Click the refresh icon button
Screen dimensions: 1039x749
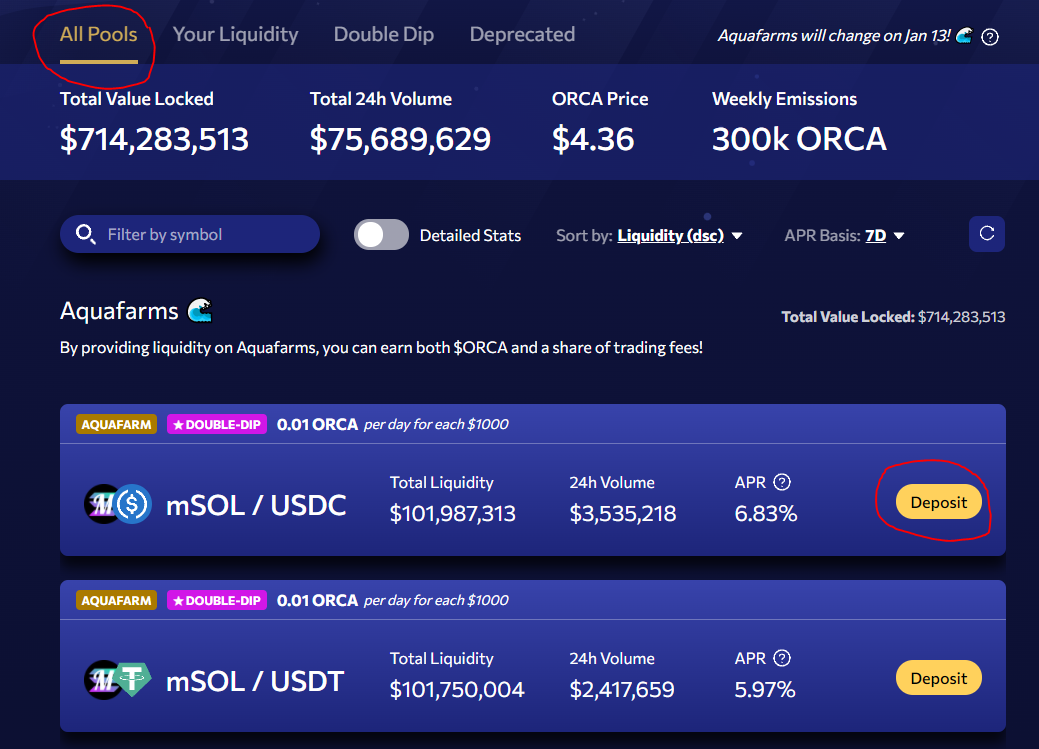coord(987,234)
